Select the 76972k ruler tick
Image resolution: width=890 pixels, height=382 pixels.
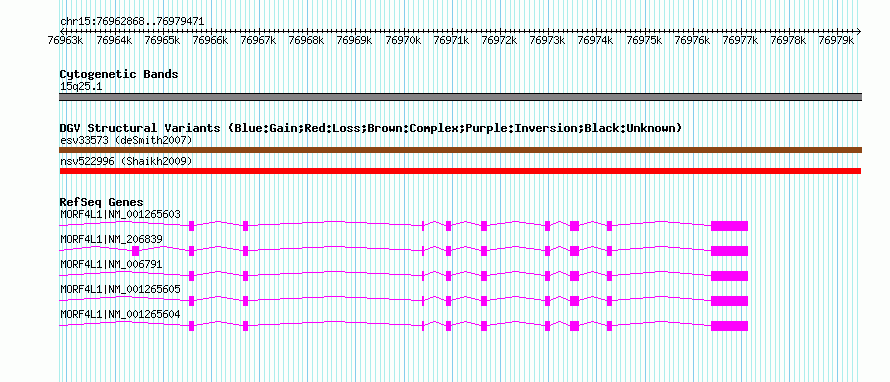tap(499, 41)
